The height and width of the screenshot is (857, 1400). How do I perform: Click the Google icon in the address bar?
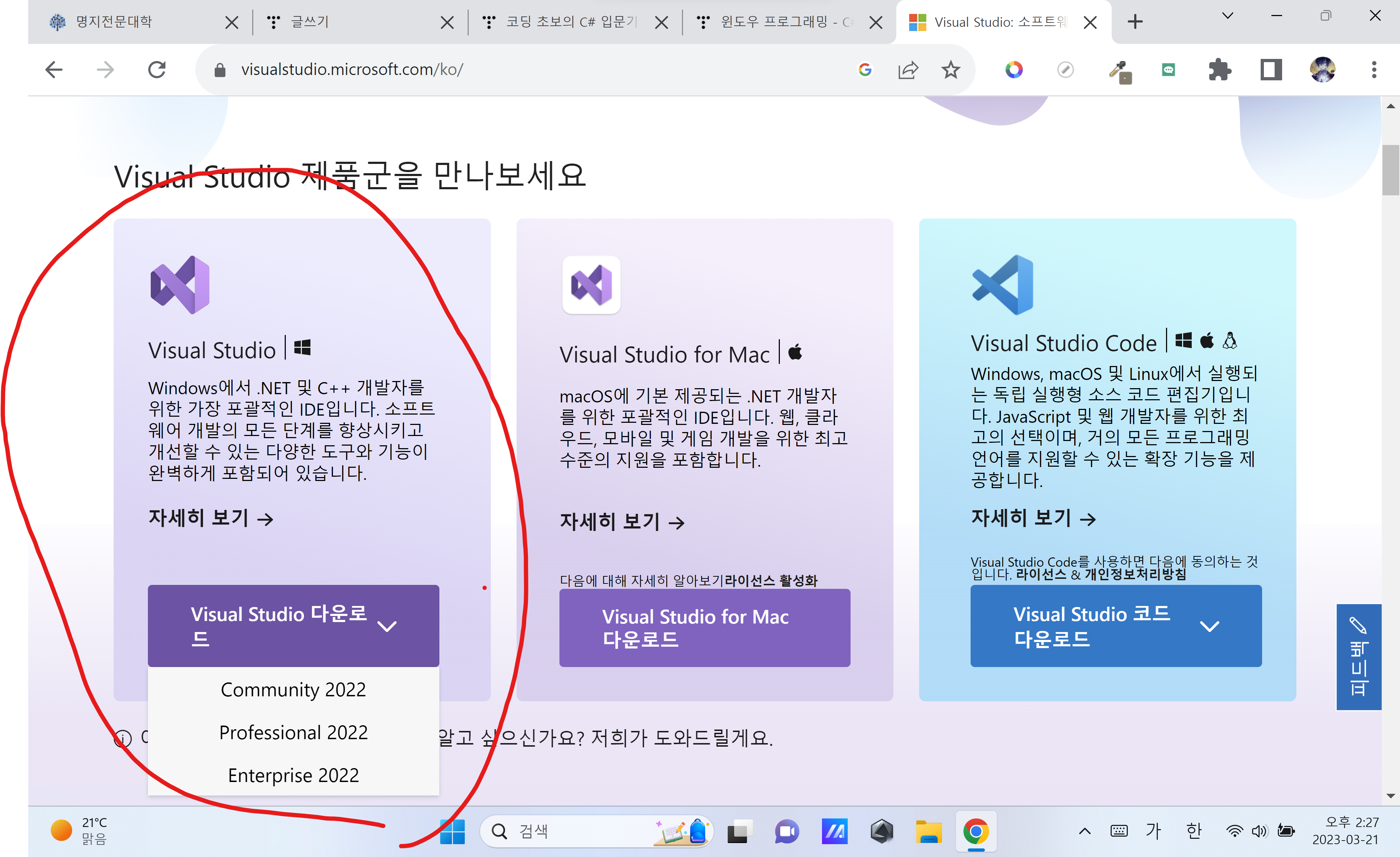click(865, 70)
